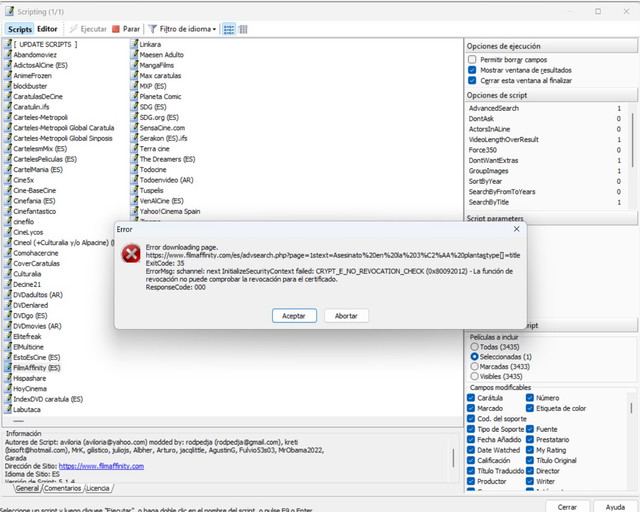This screenshot has width=640, height=512.
Task: Click script icon beside AnimeFrozen
Action: pyautogui.click(x=8, y=76)
